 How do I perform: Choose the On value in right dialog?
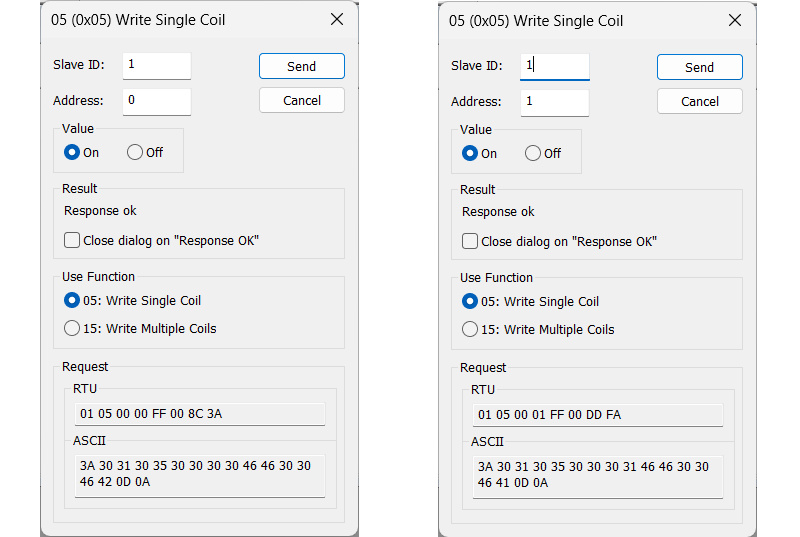point(470,153)
